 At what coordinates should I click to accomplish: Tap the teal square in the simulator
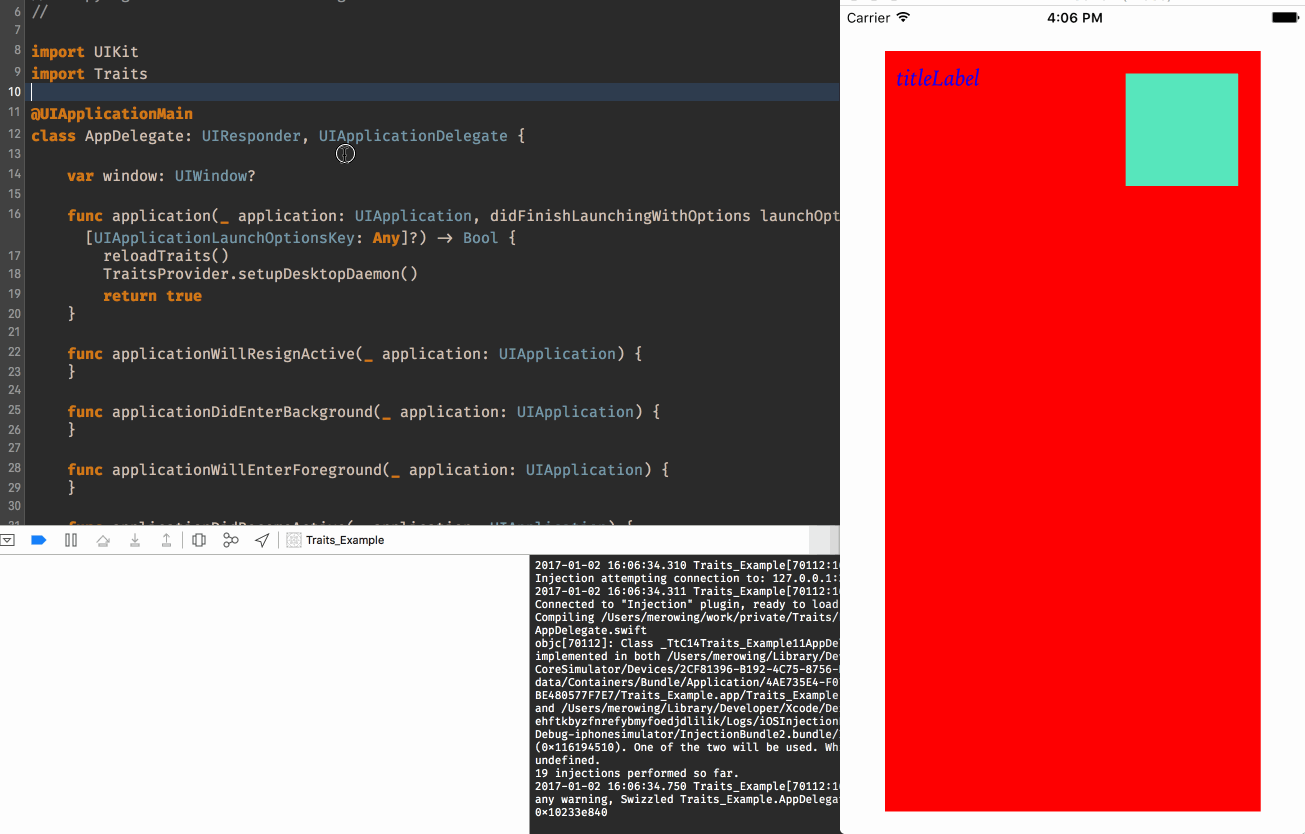point(1181,129)
